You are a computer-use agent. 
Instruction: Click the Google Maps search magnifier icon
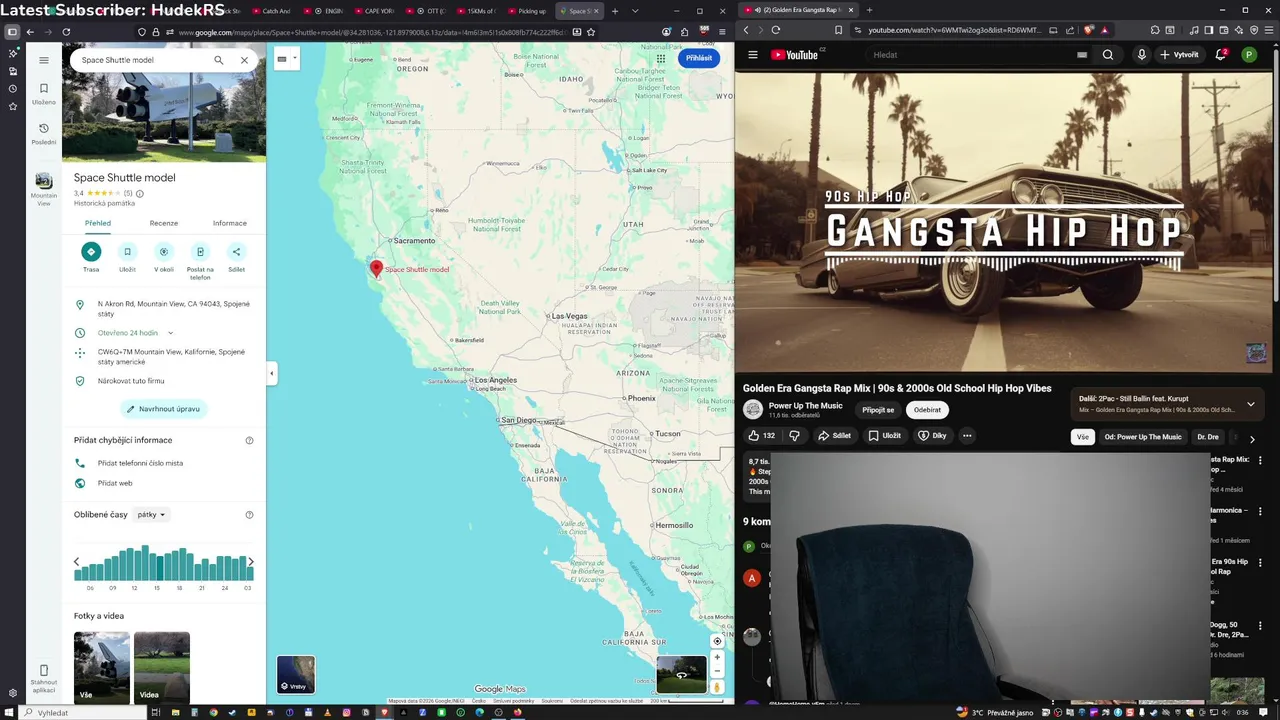click(x=219, y=60)
